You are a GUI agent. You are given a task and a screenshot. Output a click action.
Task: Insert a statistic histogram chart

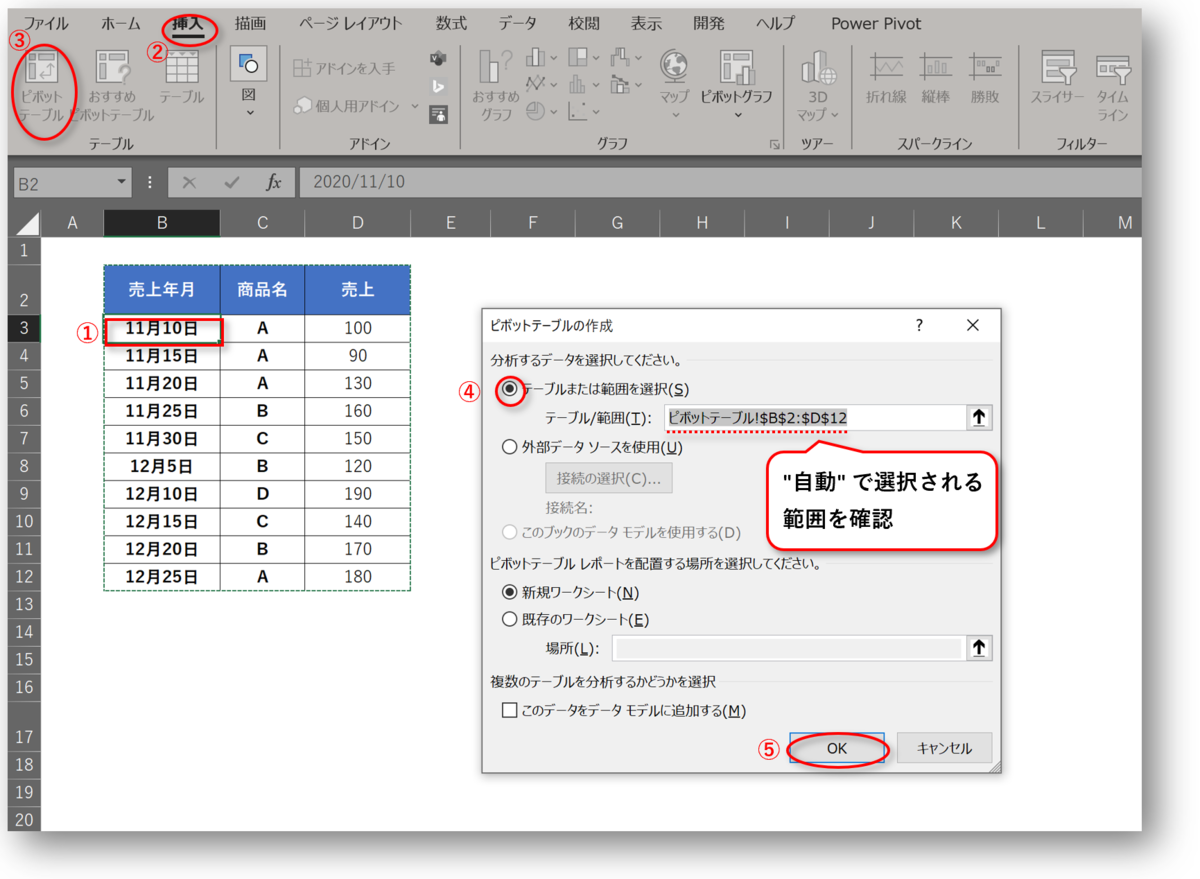coord(578,84)
